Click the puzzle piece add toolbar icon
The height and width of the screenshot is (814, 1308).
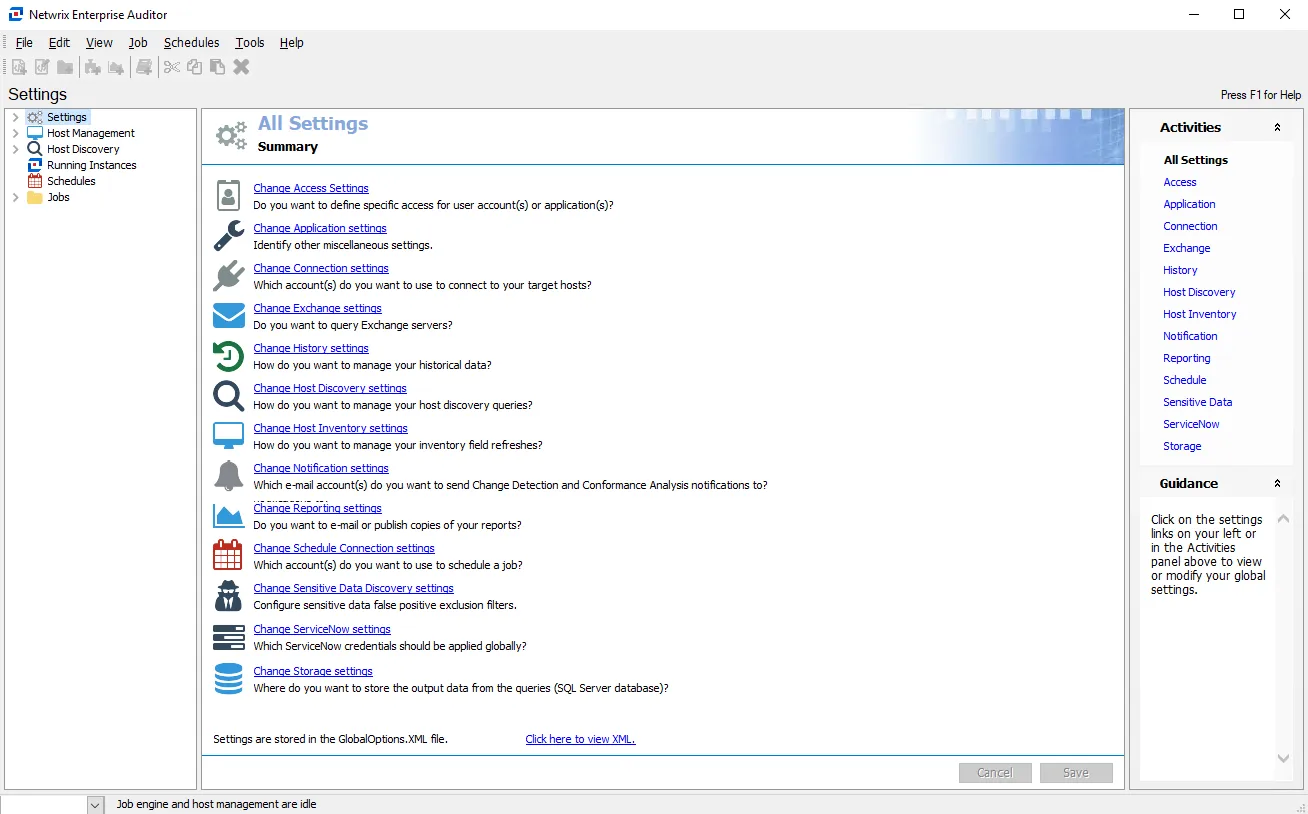coord(93,67)
